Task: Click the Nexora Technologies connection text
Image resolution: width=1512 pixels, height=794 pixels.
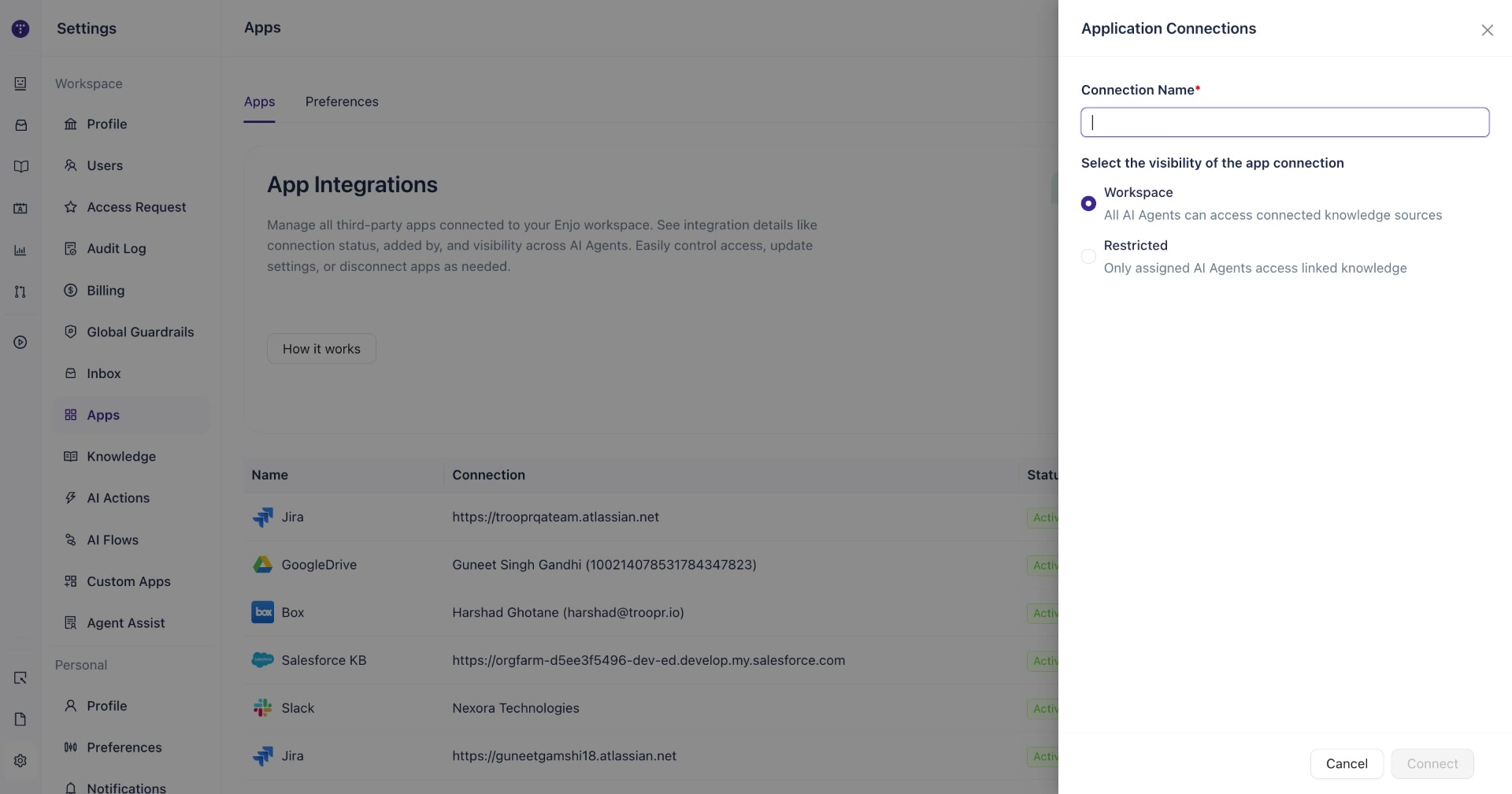Action: (x=516, y=708)
